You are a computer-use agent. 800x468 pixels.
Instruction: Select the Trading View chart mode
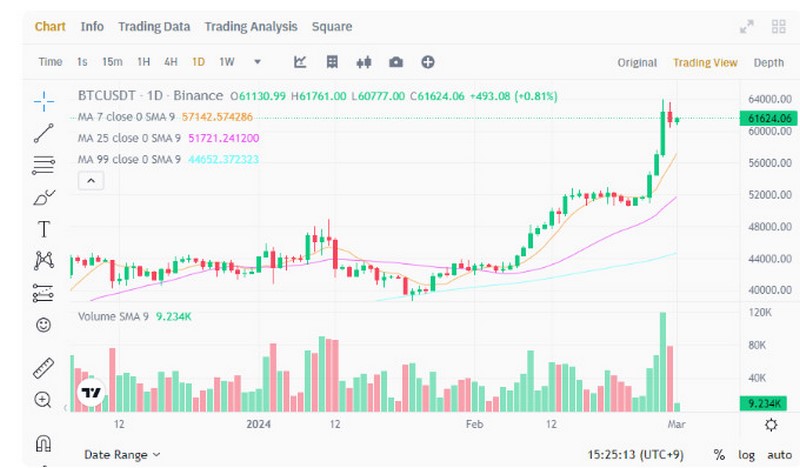(705, 63)
